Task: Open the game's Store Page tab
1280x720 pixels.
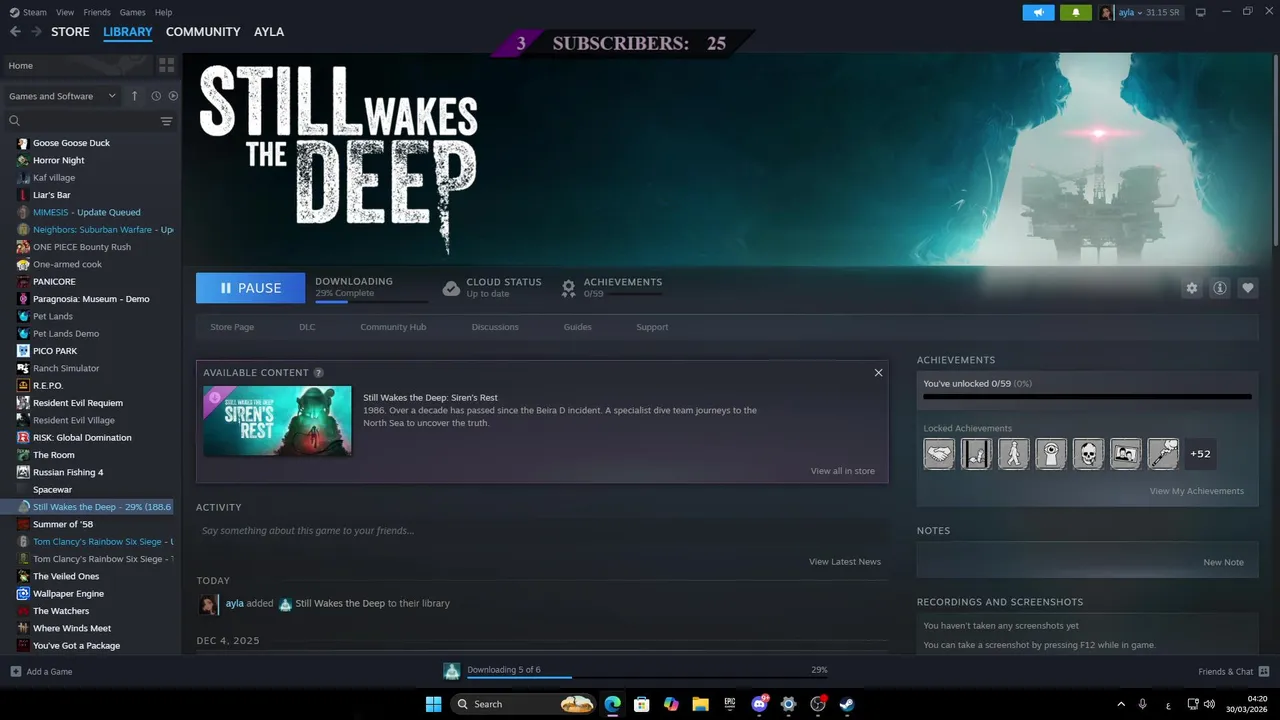Action: coord(232,327)
